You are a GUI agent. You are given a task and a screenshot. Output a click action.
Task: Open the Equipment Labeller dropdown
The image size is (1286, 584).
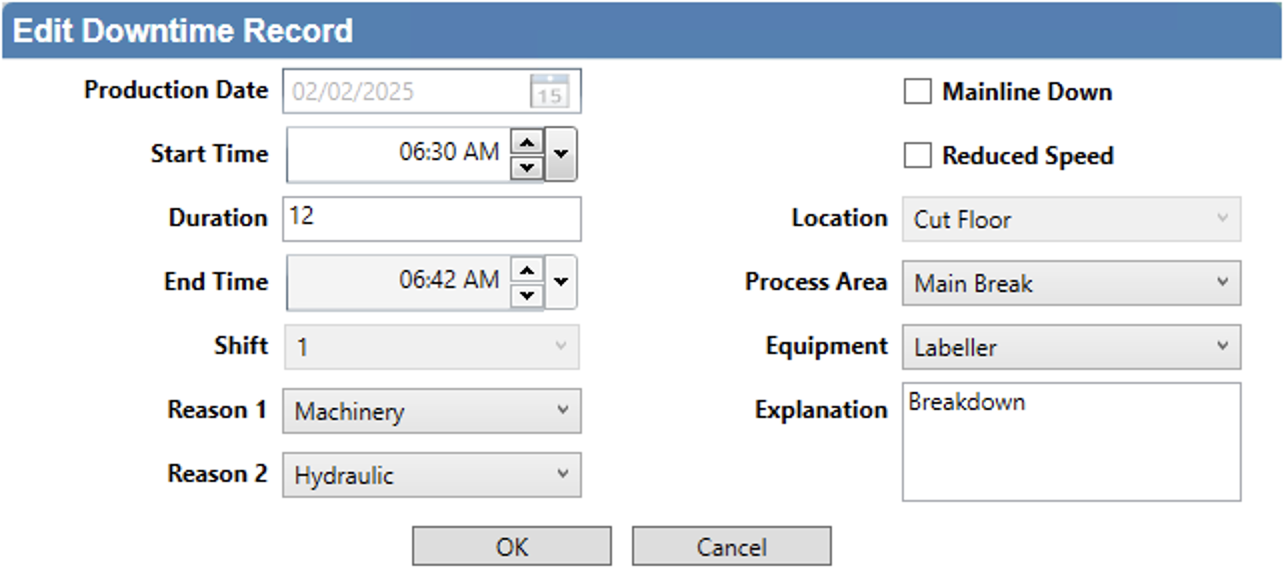pos(1071,347)
